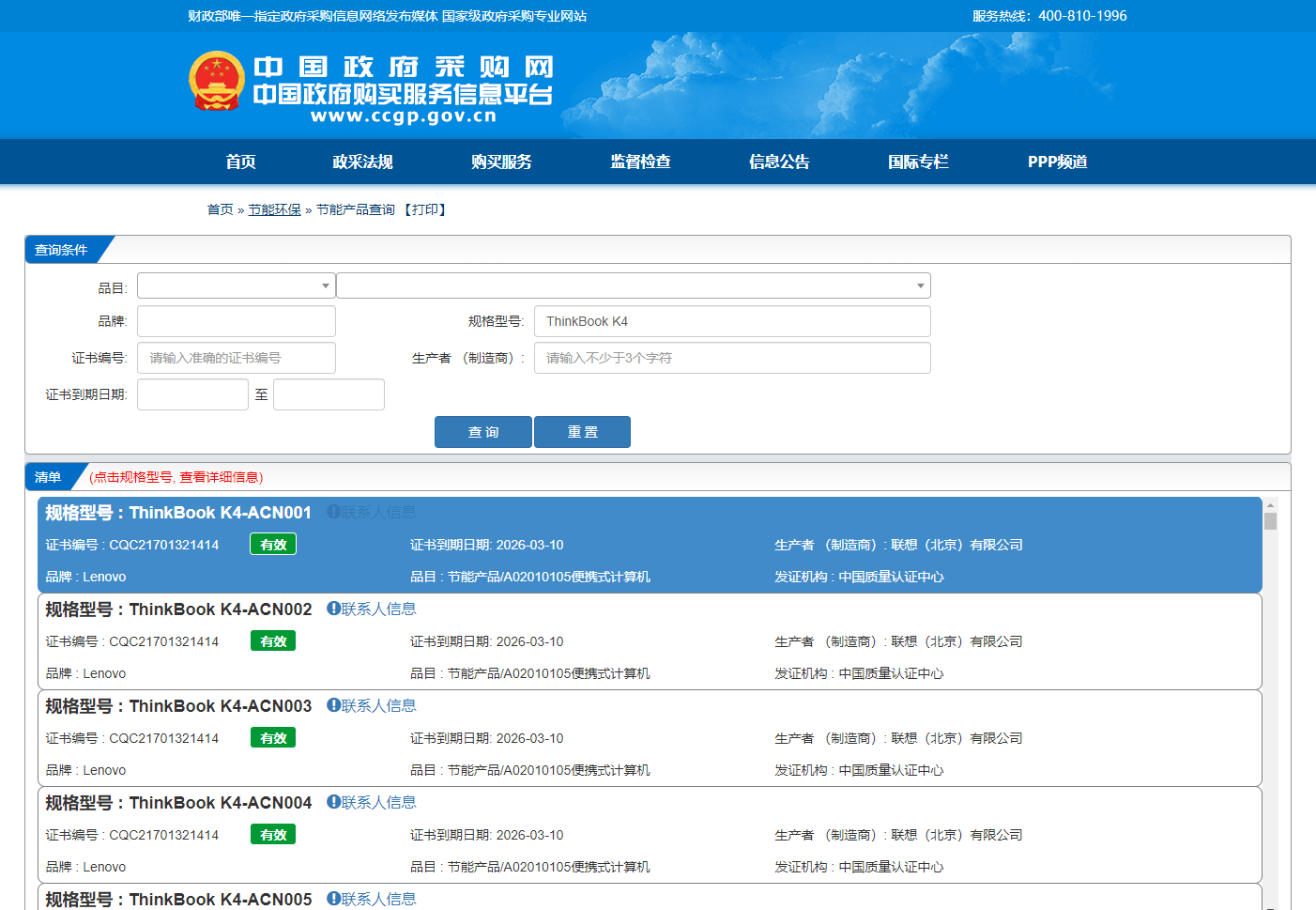This screenshot has height=910, width=1316.
Task: Focus the 品牌 brand input field
Action: 237,321
